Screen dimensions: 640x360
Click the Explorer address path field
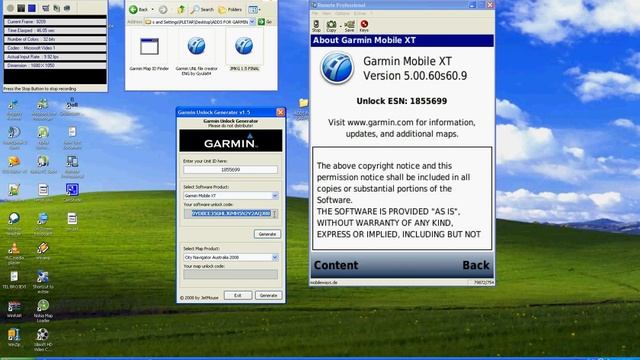coord(197,22)
